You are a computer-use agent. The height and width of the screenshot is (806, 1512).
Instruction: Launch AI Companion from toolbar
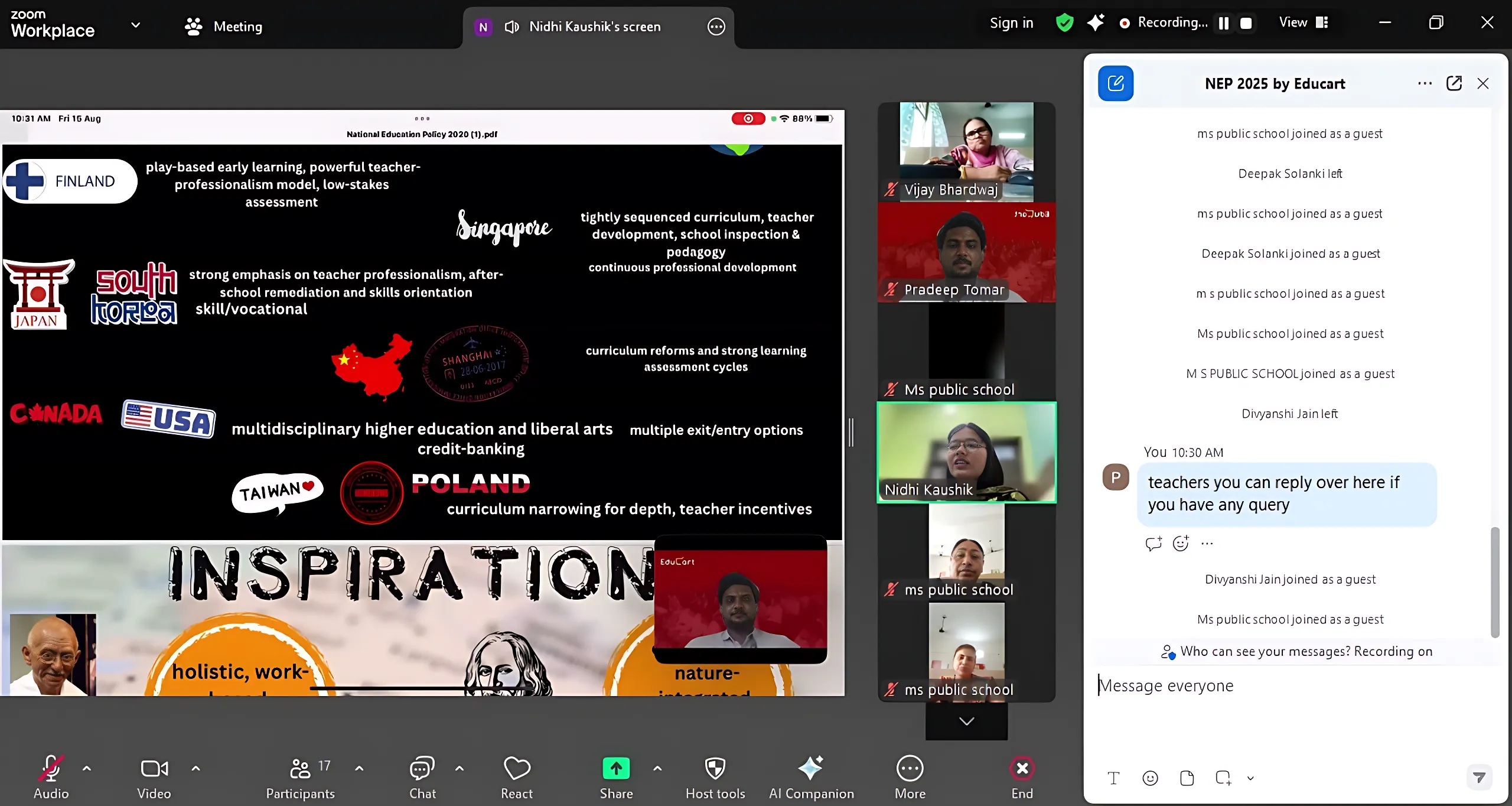(x=811, y=778)
